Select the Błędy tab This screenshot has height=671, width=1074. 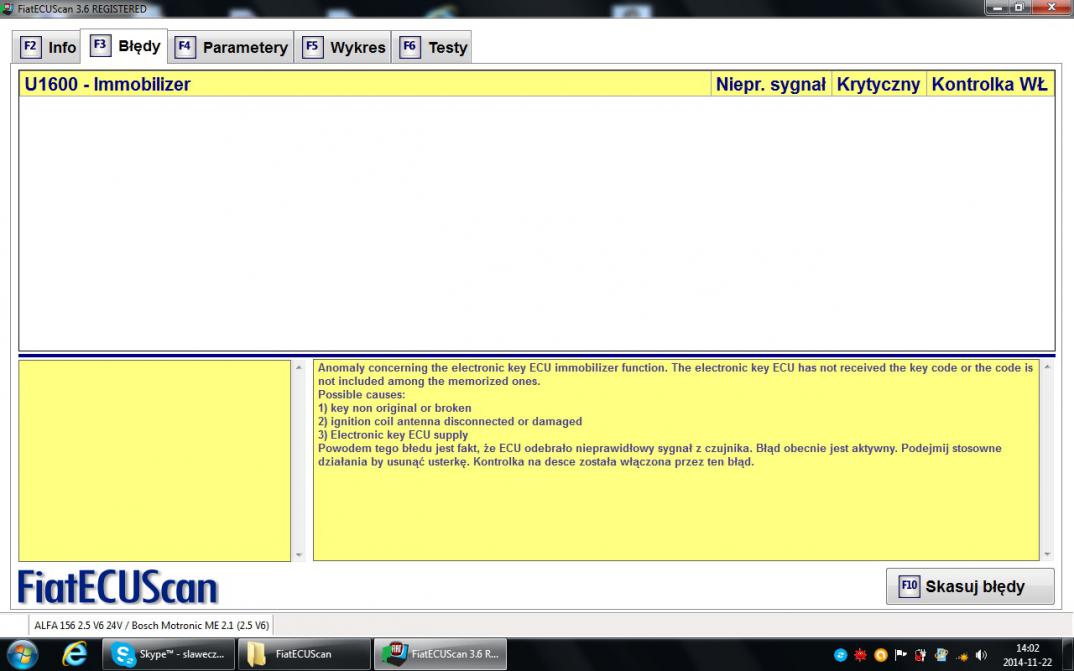124,46
